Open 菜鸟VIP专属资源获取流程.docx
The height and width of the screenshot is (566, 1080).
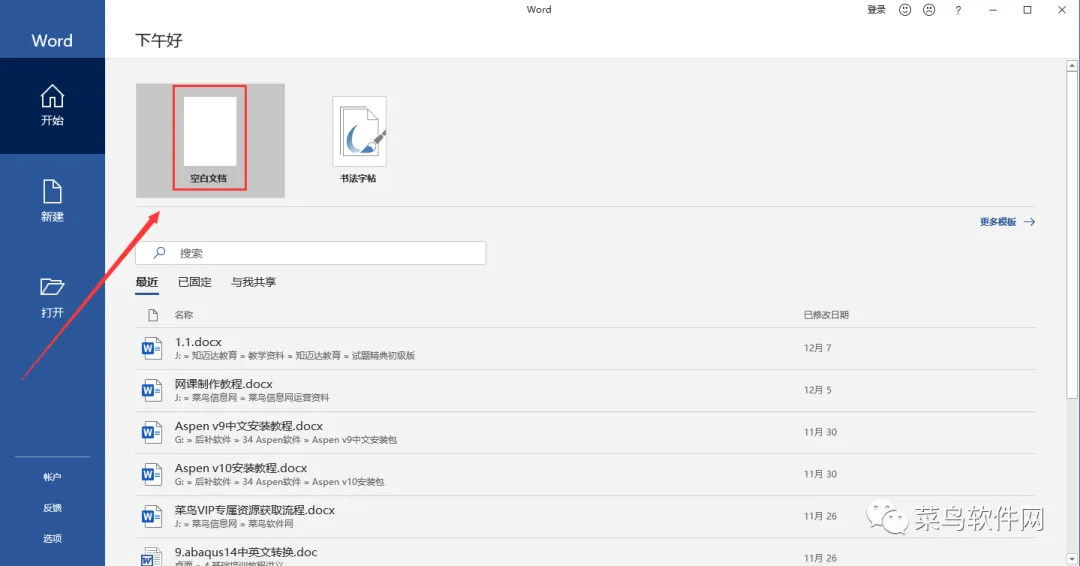coord(585,516)
